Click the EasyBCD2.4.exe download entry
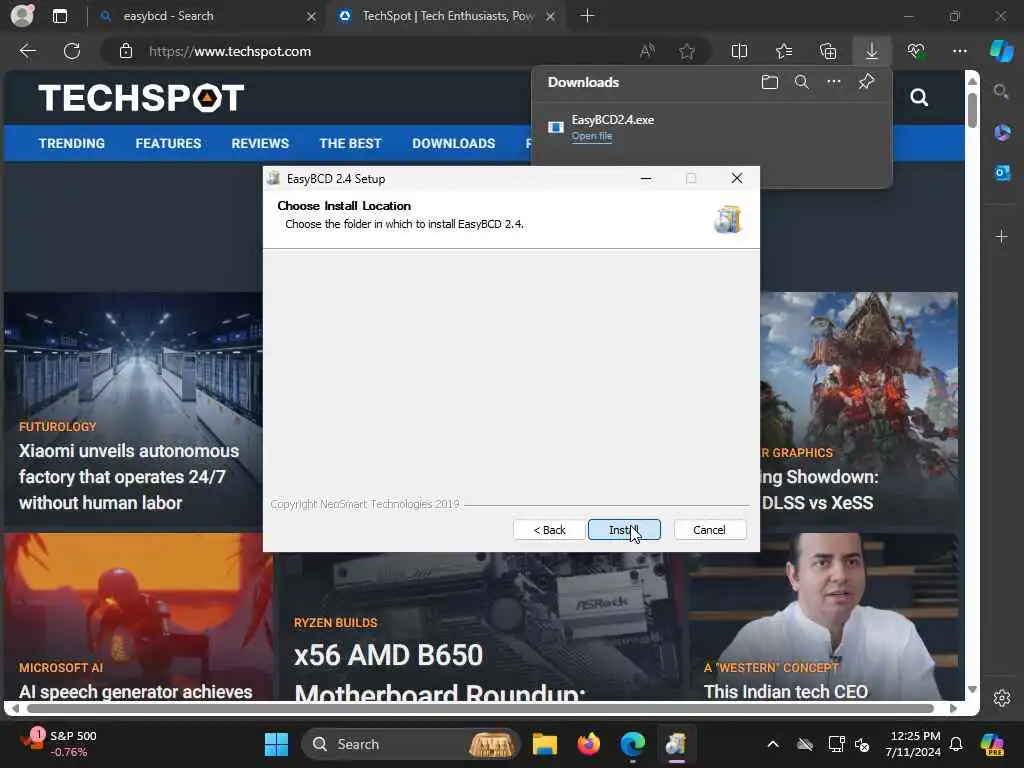Viewport: 1024px width, 768px height. (711, 127)
